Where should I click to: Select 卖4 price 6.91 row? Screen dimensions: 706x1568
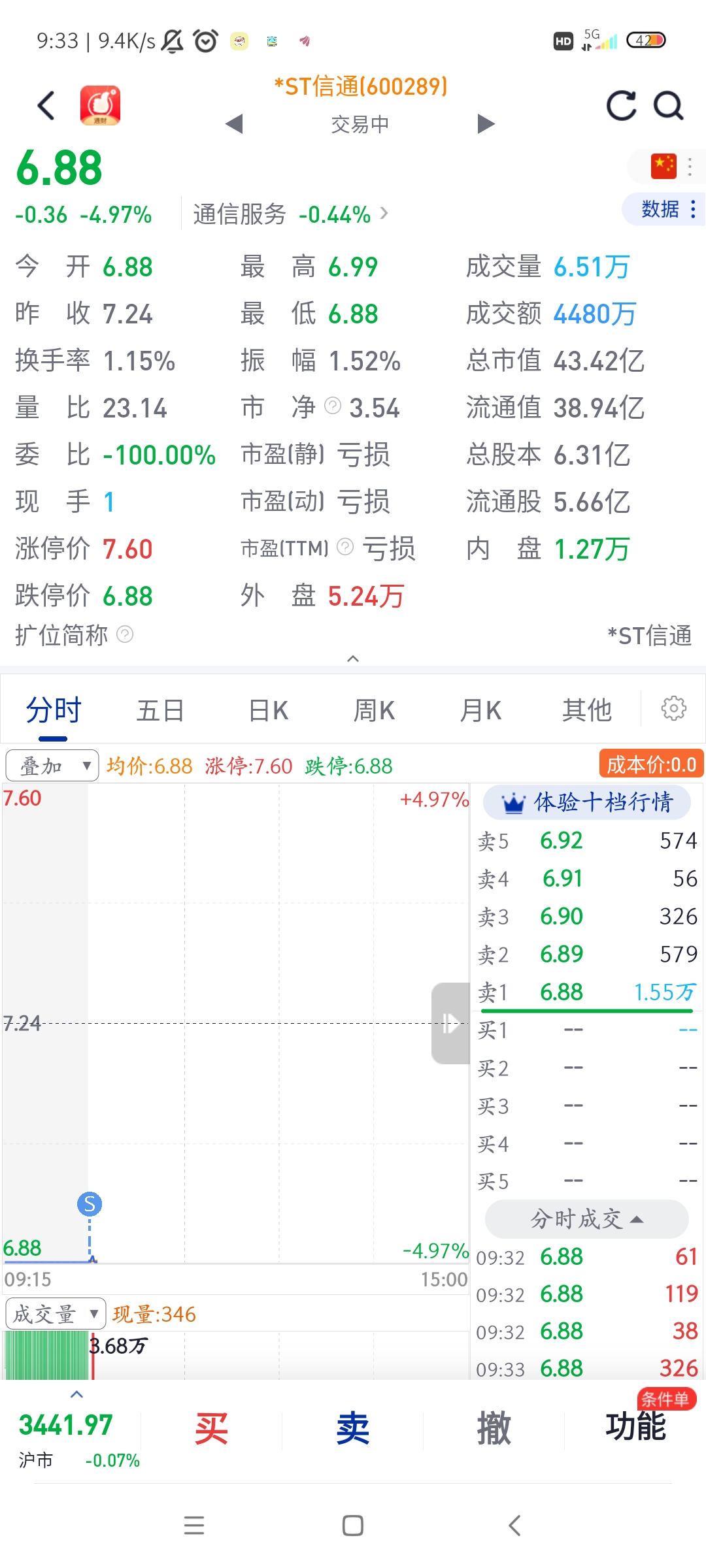pyautogui.click(x=587, y=879)
